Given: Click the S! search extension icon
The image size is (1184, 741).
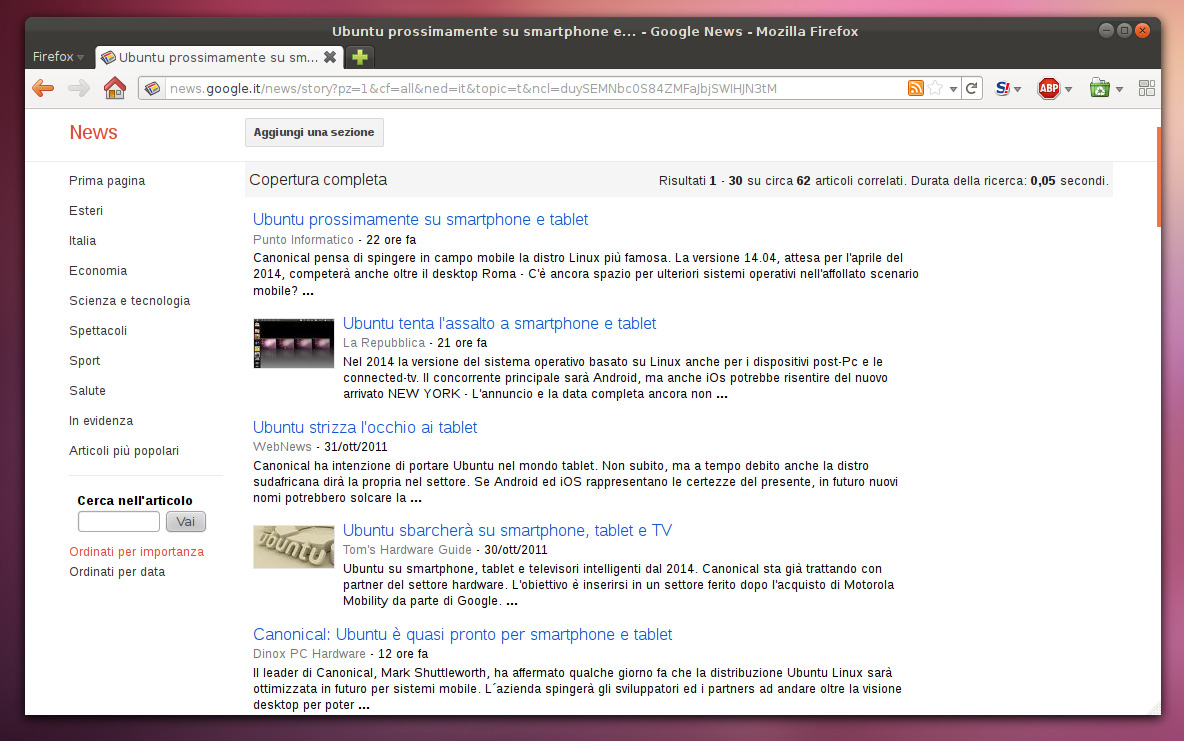Looking at the screenshot, I should (x=1002, y=88).
